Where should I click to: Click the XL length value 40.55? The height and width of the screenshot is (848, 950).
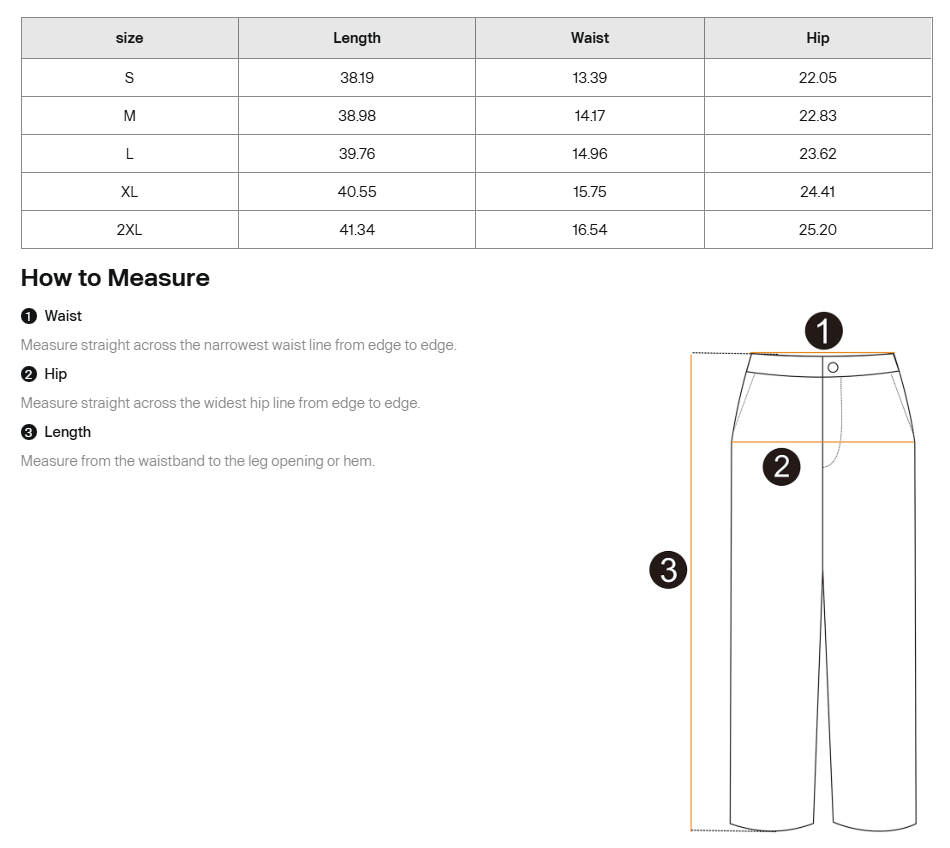point(357,192)
